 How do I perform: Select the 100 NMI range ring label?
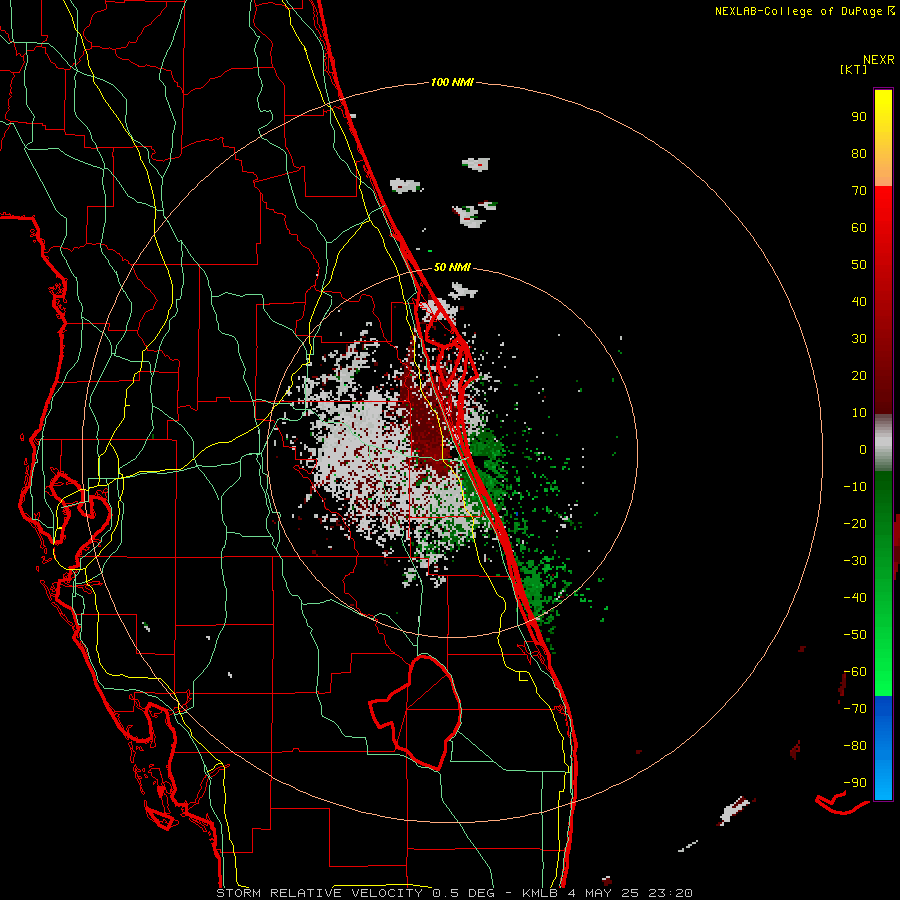(x=452, y=82)
